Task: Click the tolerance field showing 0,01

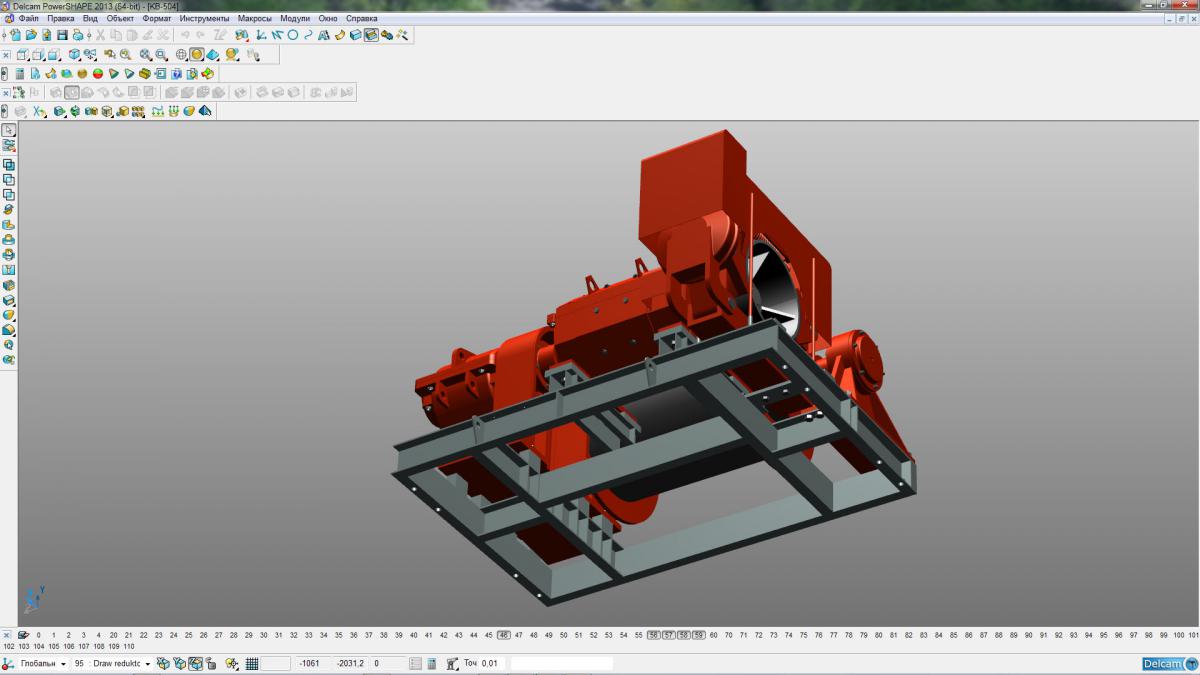Action: tap(492, 663)
